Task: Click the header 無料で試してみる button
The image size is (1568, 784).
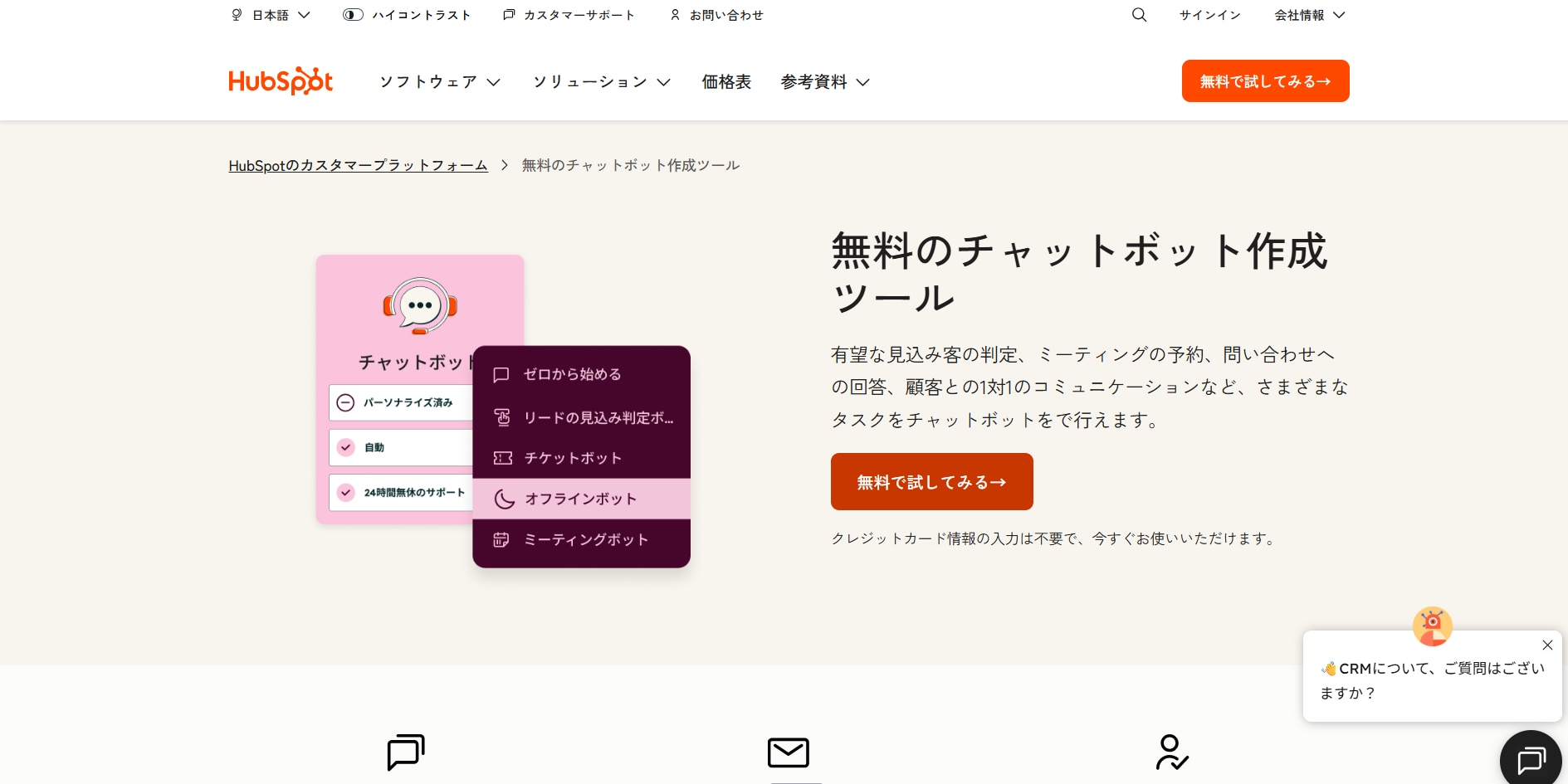Action: [x=1265, y=81]
